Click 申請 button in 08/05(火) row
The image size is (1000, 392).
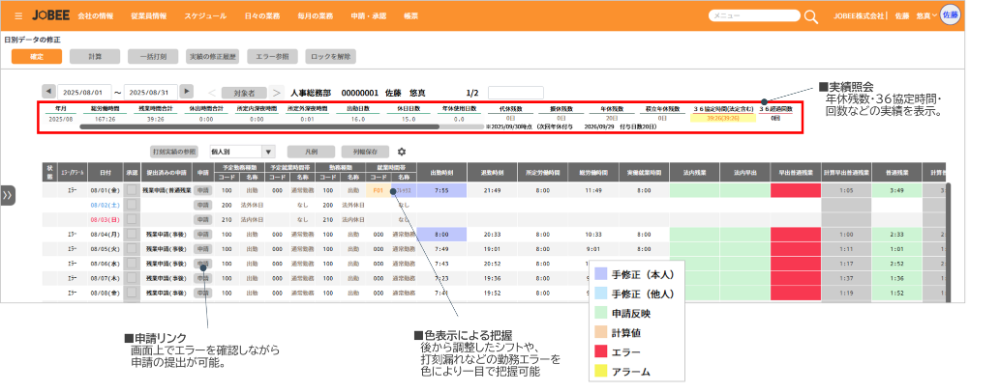[203, 249]
